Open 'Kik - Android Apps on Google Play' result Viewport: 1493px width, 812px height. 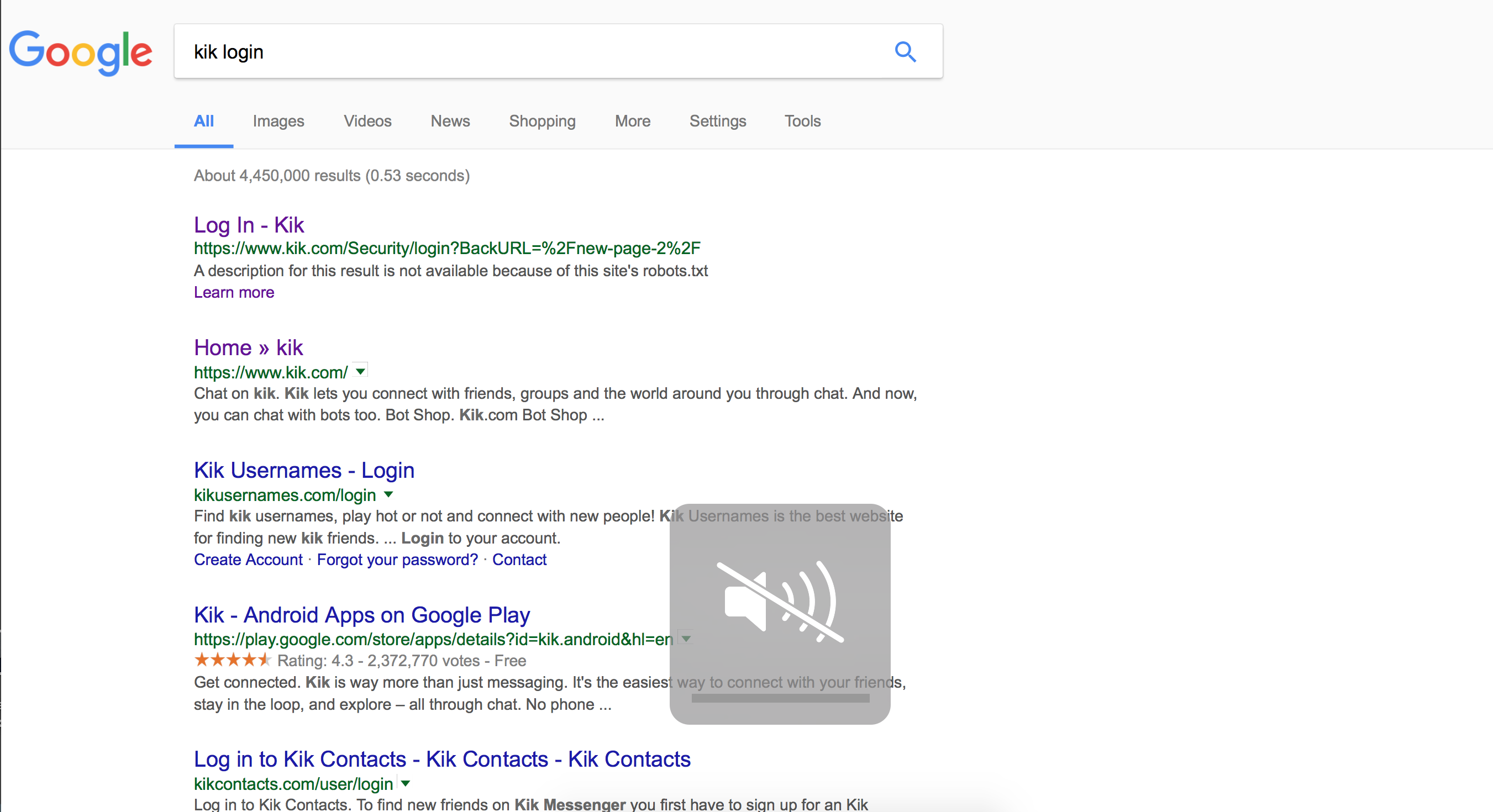click(362, 615)
